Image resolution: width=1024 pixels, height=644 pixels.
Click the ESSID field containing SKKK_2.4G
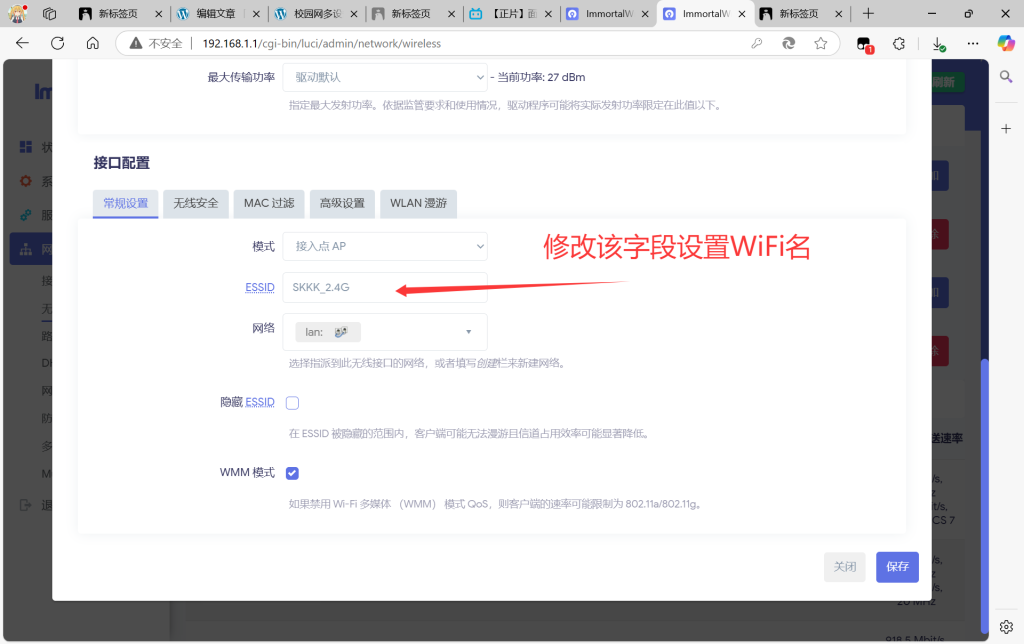click(384, 287)
